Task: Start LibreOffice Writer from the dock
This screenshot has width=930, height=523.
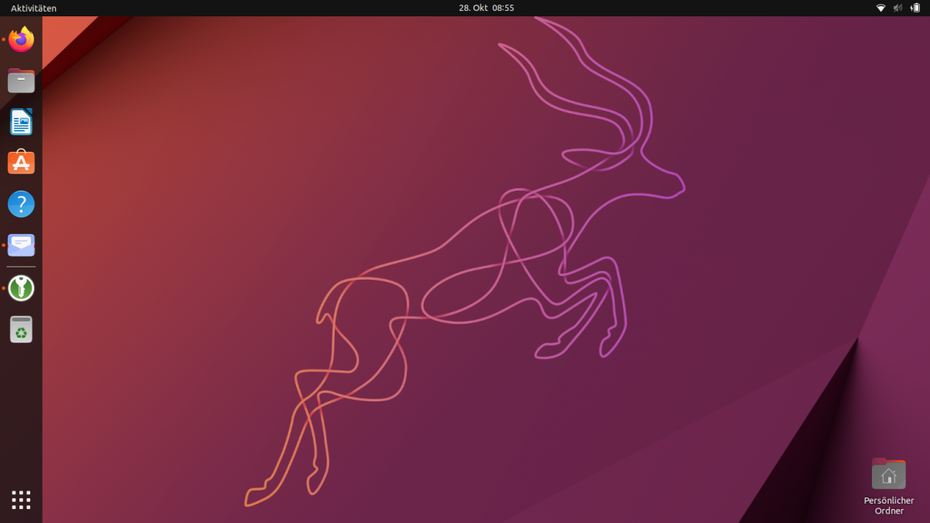Action: [x=21, y=122]
